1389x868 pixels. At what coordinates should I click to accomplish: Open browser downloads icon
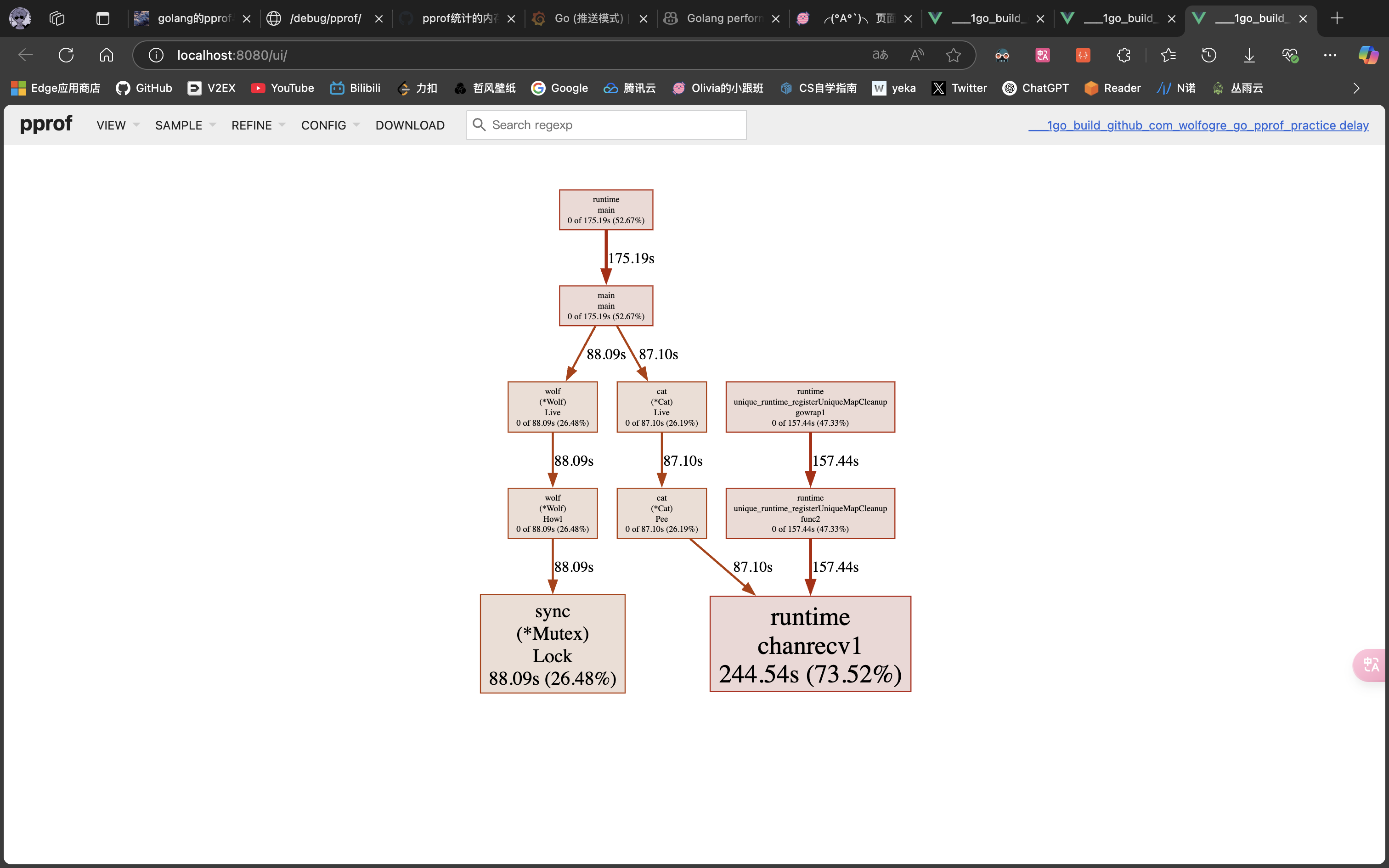tap(1249, 55)
